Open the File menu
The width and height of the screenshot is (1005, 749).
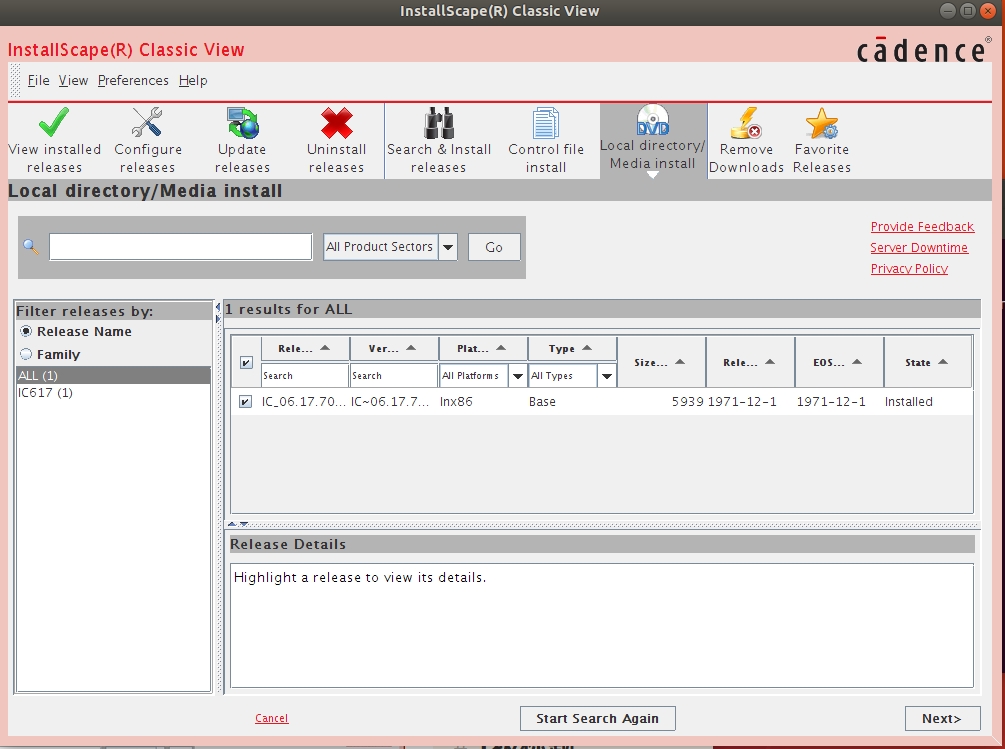(38, 81)
